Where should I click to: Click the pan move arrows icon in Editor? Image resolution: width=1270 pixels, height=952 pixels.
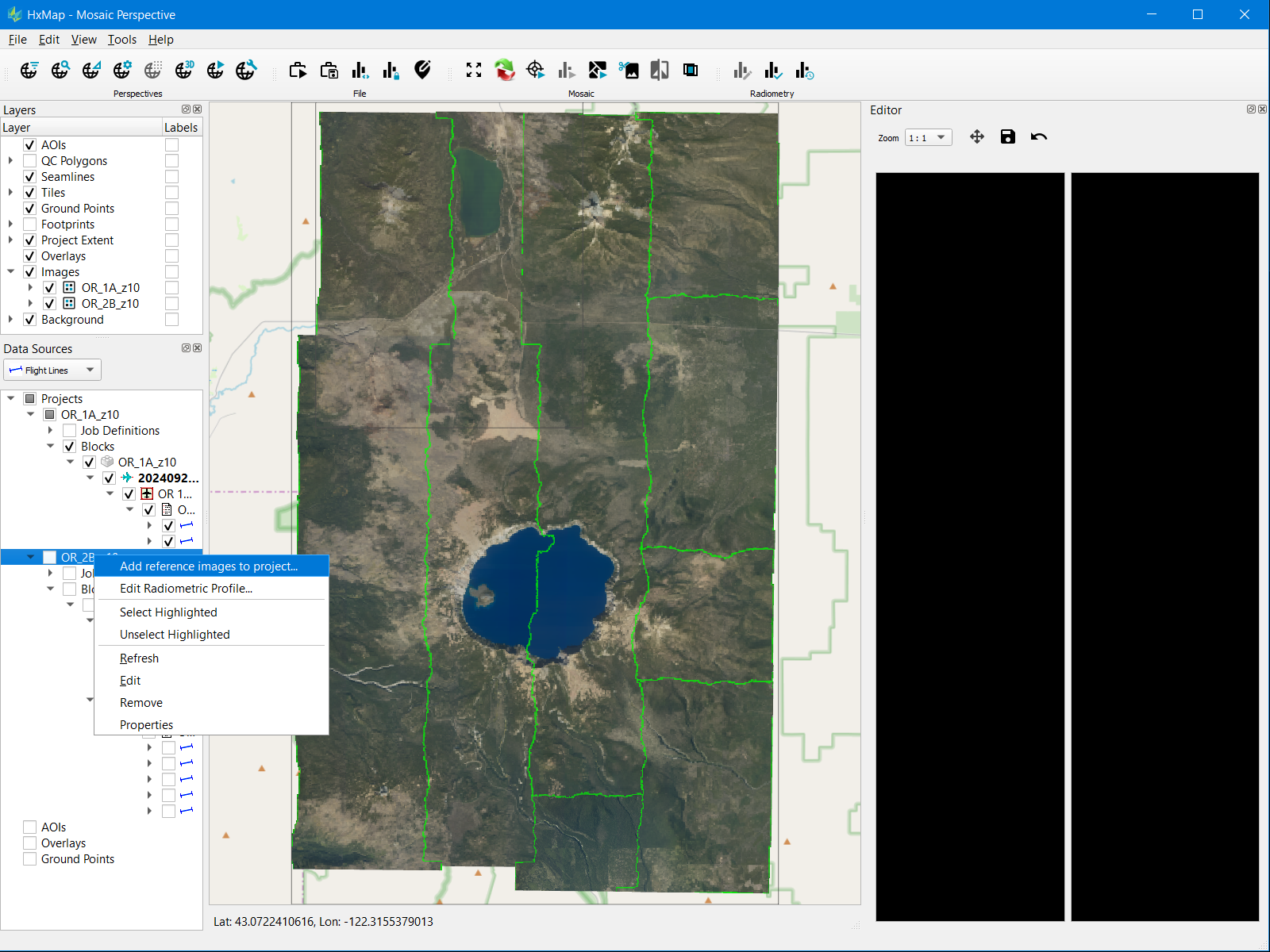[977, 137]
